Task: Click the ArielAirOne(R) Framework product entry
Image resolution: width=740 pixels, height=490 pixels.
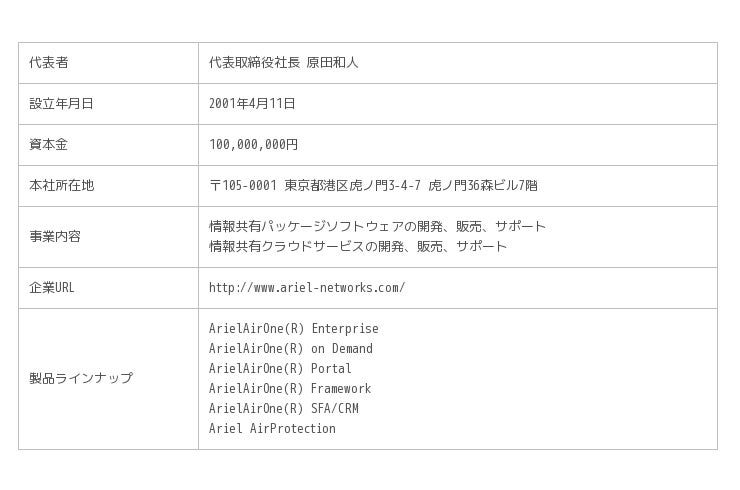Action: point(289,389)
